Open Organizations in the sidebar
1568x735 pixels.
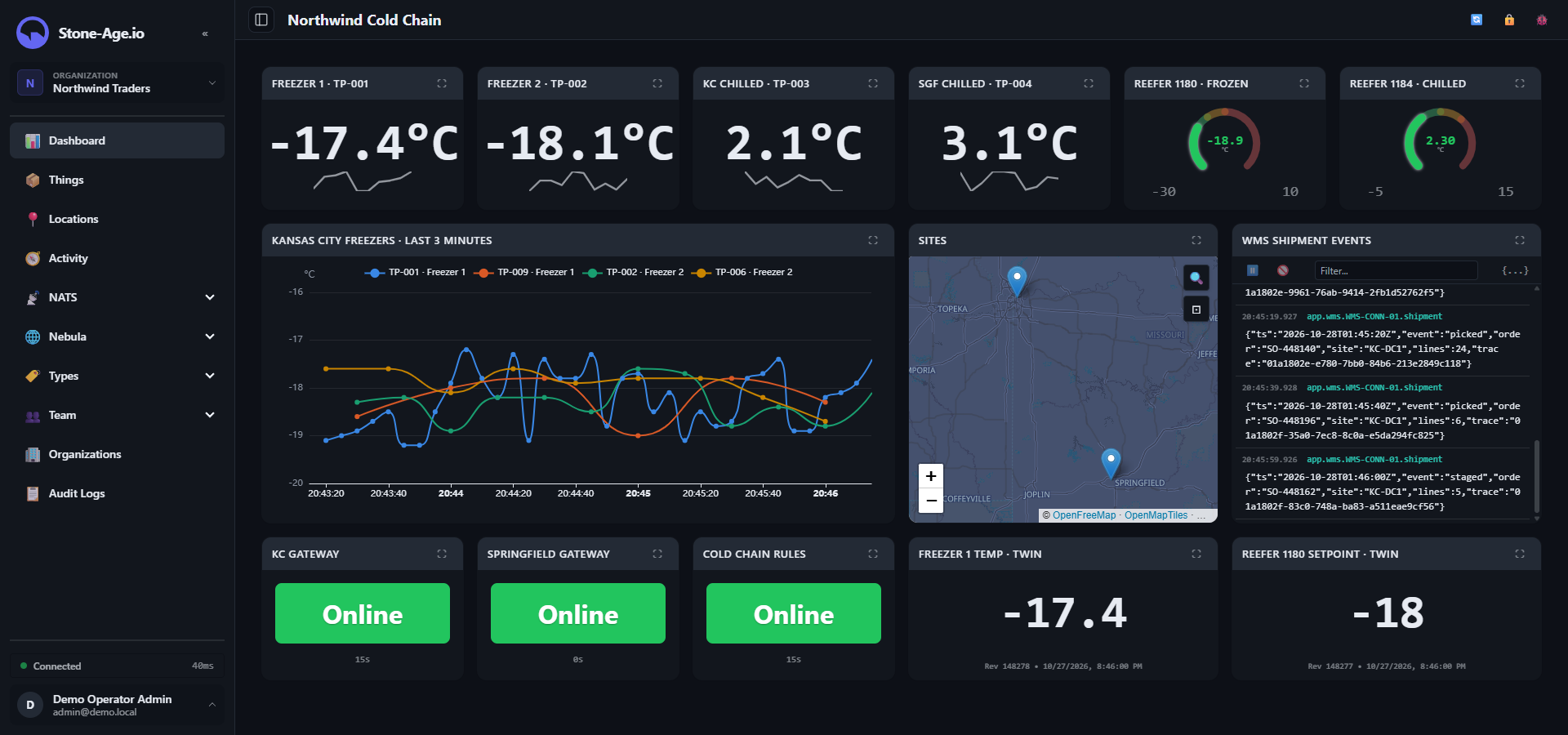tap(117, 454)
